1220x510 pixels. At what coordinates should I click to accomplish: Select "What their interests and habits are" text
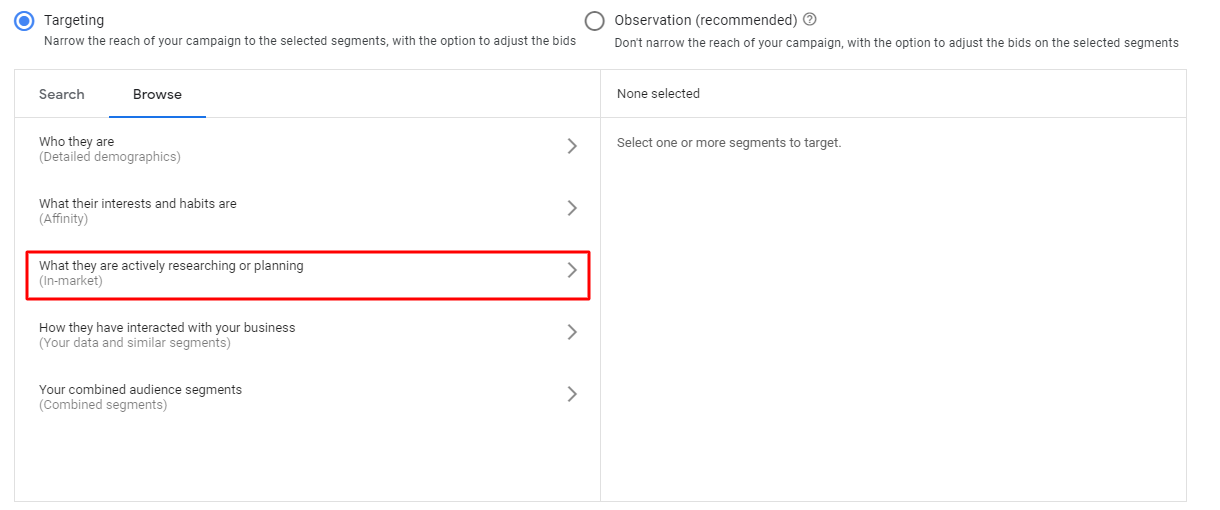(138, 204)
